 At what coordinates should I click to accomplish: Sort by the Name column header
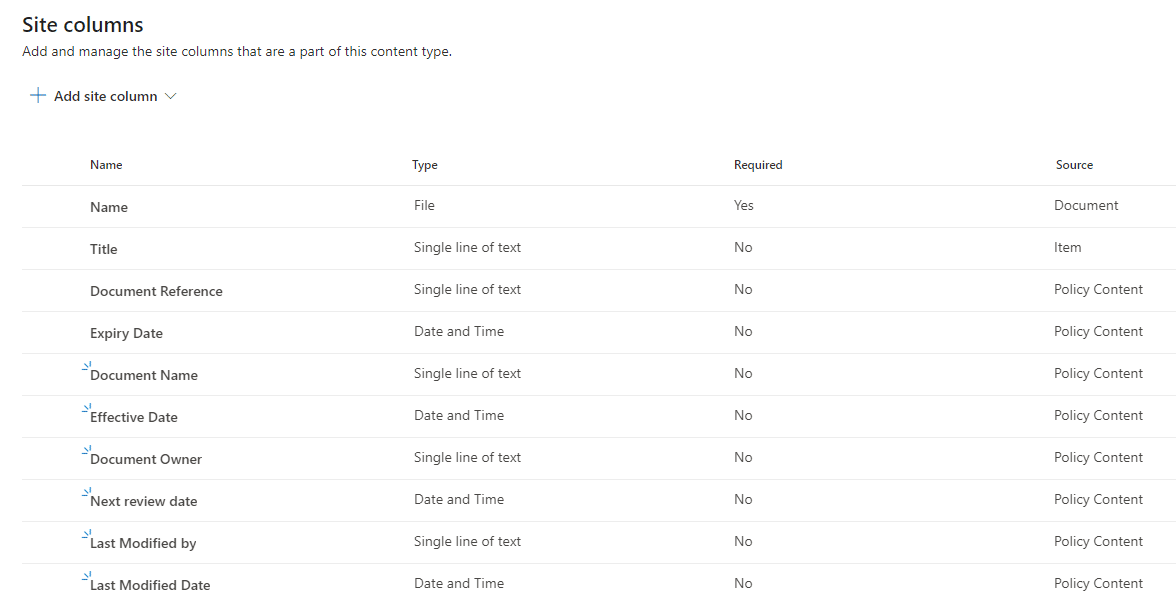point(106,165)
